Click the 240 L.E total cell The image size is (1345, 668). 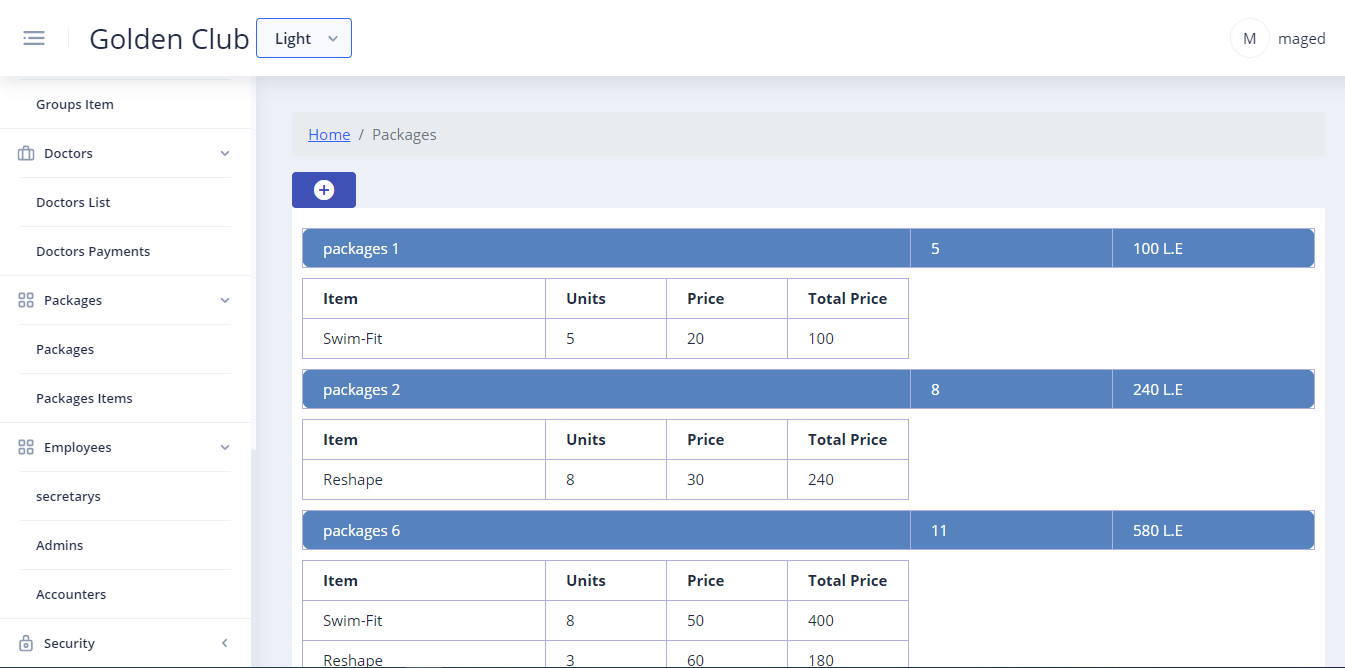pyautogui.click(x=1213, y=389)
